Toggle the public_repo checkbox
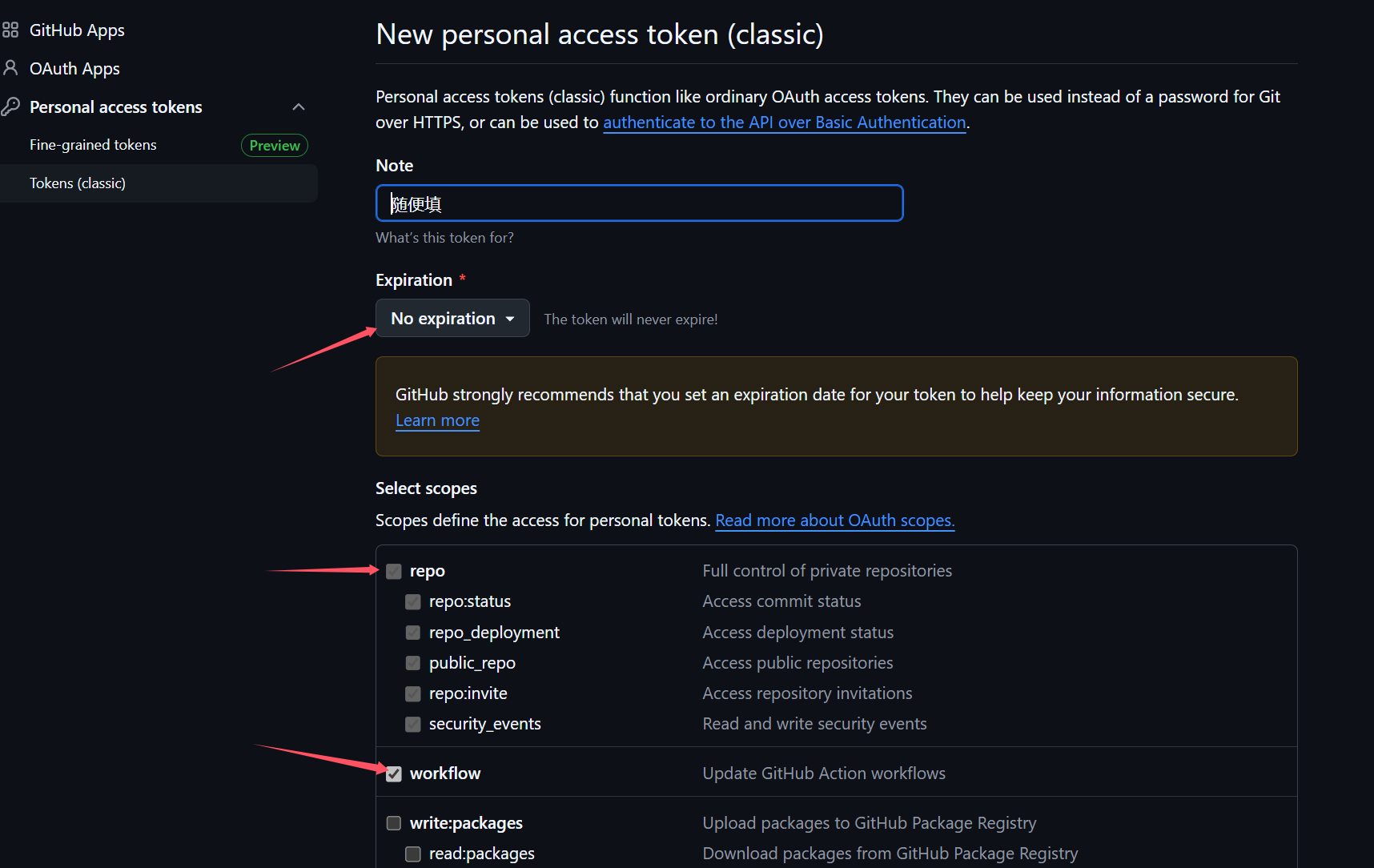The image size is (1374, 868). (x=413, y=663)
